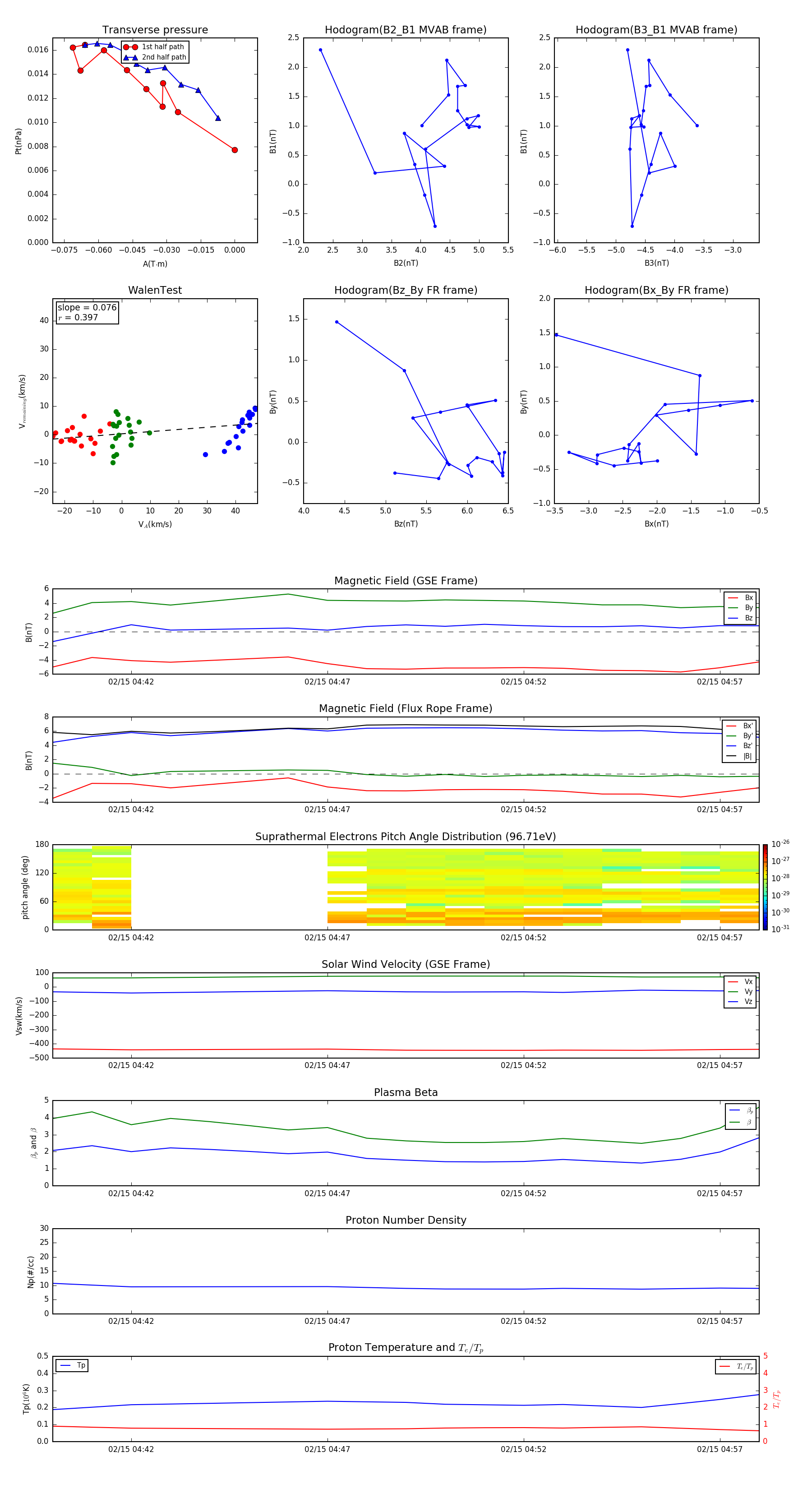The width and height of the screenshot is (812, 1489).
Task: Click the 'Hodogram(Bz_By FR frame)' title
Action: click(406, 290)
